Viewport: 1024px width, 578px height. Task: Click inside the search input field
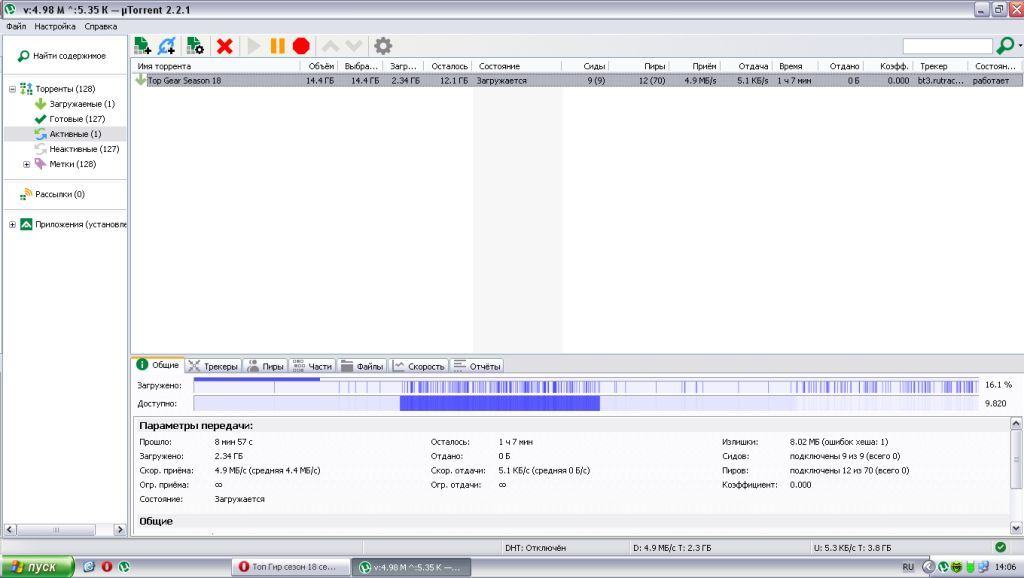pyautogui.click(x=946, y=46)
